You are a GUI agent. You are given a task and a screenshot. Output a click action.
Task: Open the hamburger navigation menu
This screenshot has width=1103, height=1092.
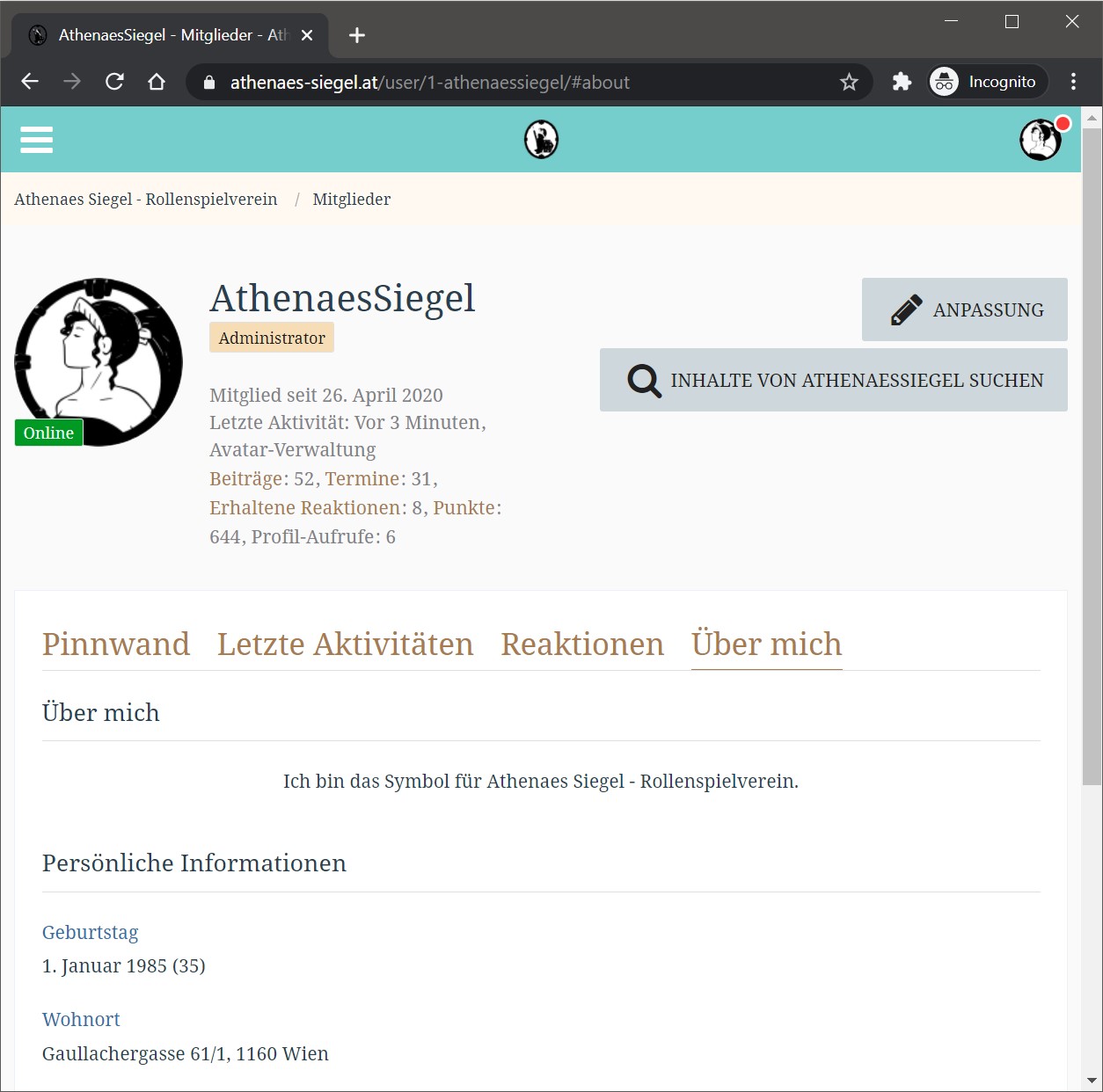tap(36, 140)
